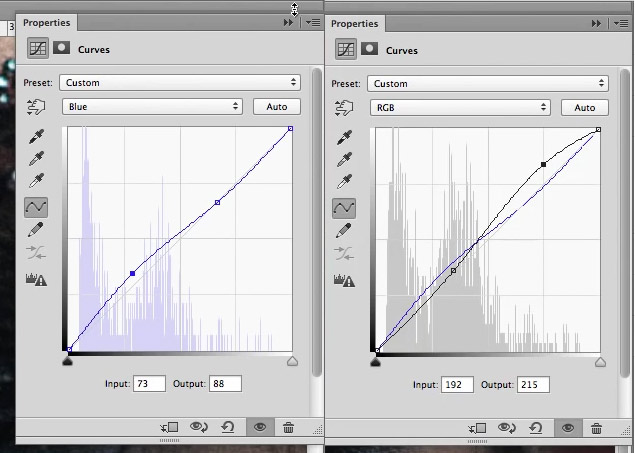The width and height of the screenshot is (635, 453).
Task: Click the smooth curve icon in the RGB curves panel
Action: pos(344,253)
